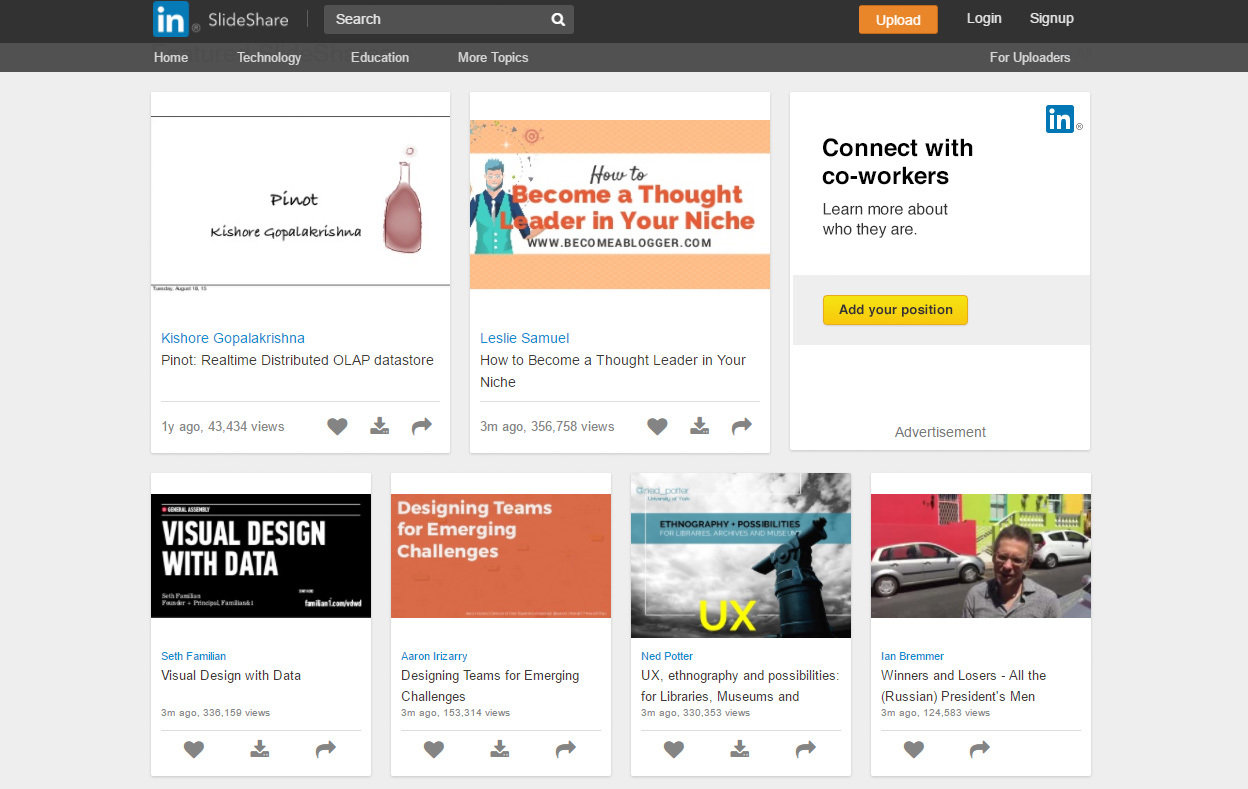Image resolution: width=1248 pixels, height=789 pixels.
Task: Click the 'Connect with co-workers' ad headline
Action: point(897,162)
